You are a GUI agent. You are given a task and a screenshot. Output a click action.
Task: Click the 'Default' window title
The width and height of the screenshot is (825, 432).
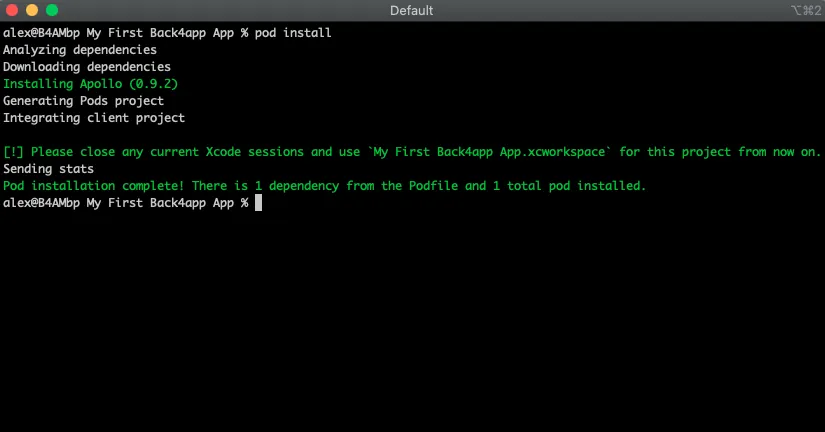pos(411,11)
